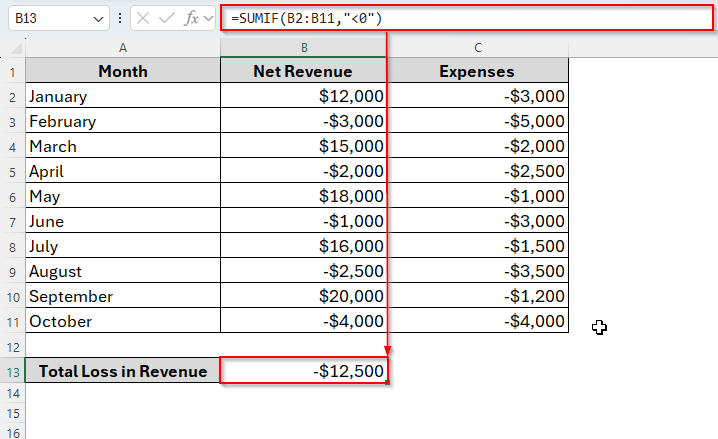Click the Expenses header cell

click(478, 72)
